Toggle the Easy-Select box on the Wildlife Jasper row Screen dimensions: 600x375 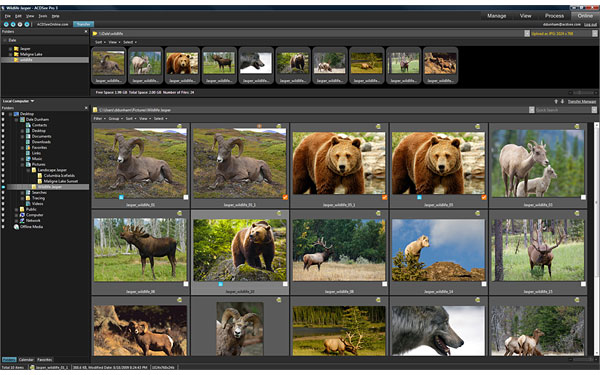point(3,187)
